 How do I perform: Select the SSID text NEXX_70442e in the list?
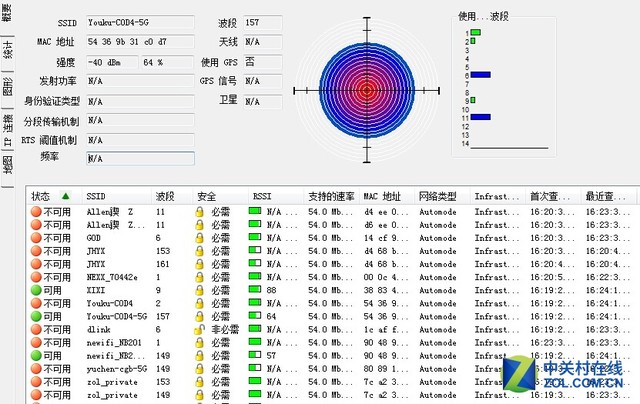tap(112, 277)
